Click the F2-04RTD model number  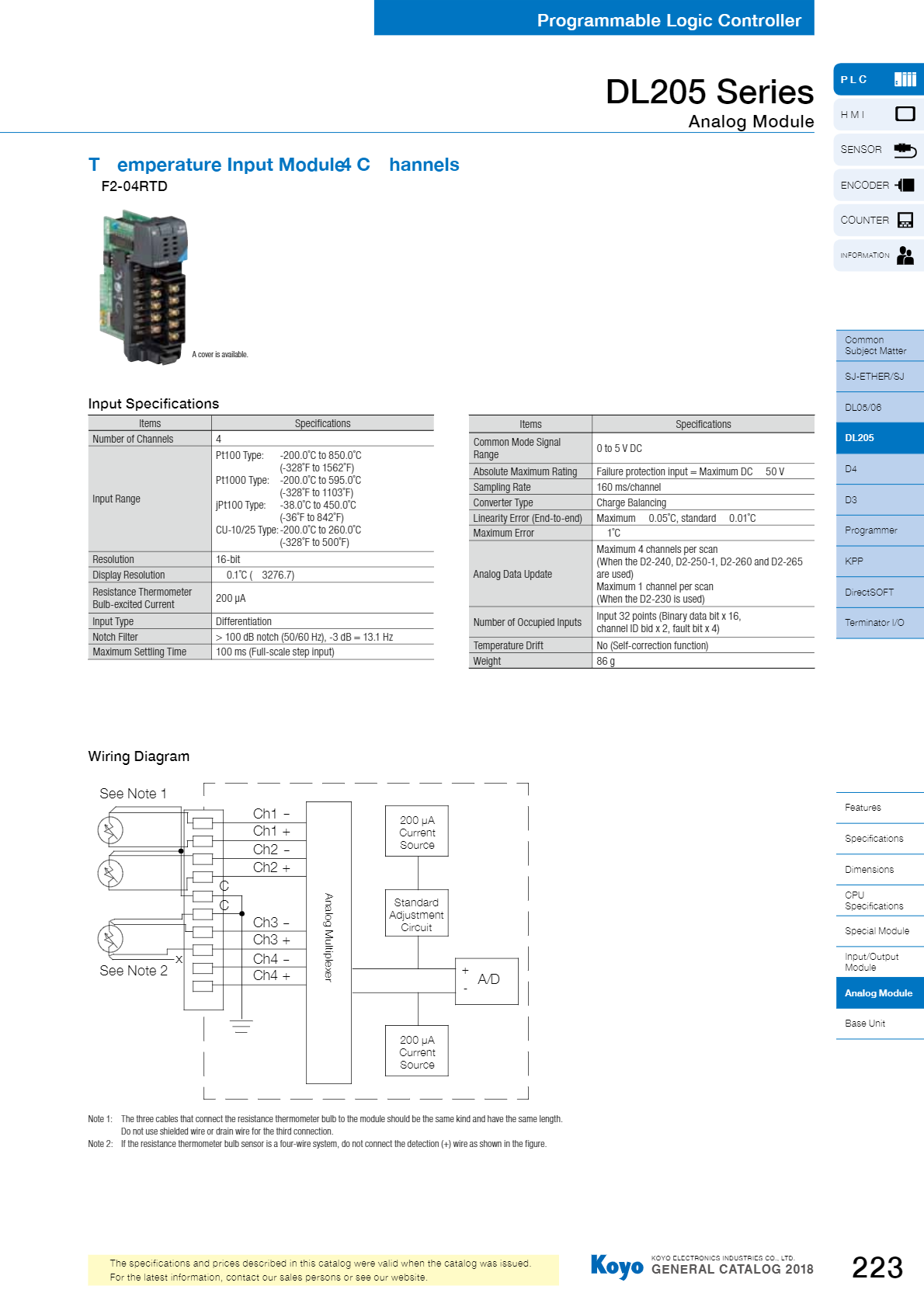click(134, 186)
